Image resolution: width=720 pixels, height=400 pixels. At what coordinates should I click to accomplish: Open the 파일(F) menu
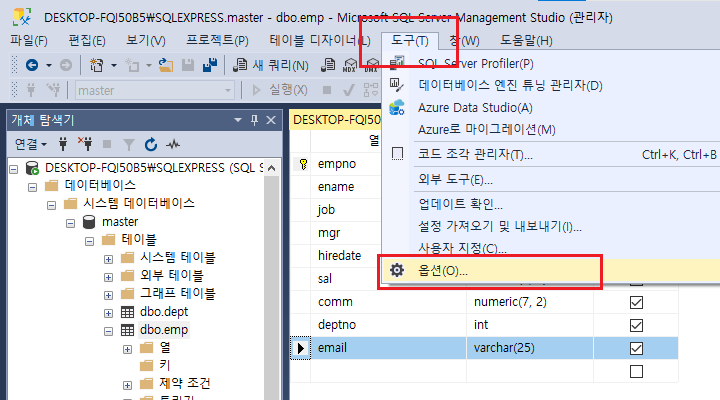click(29, 41)
